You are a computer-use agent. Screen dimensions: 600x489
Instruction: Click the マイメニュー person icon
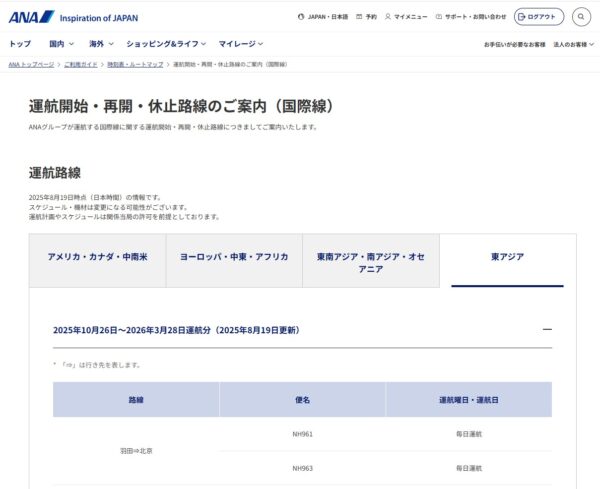[x=388, y=17]
